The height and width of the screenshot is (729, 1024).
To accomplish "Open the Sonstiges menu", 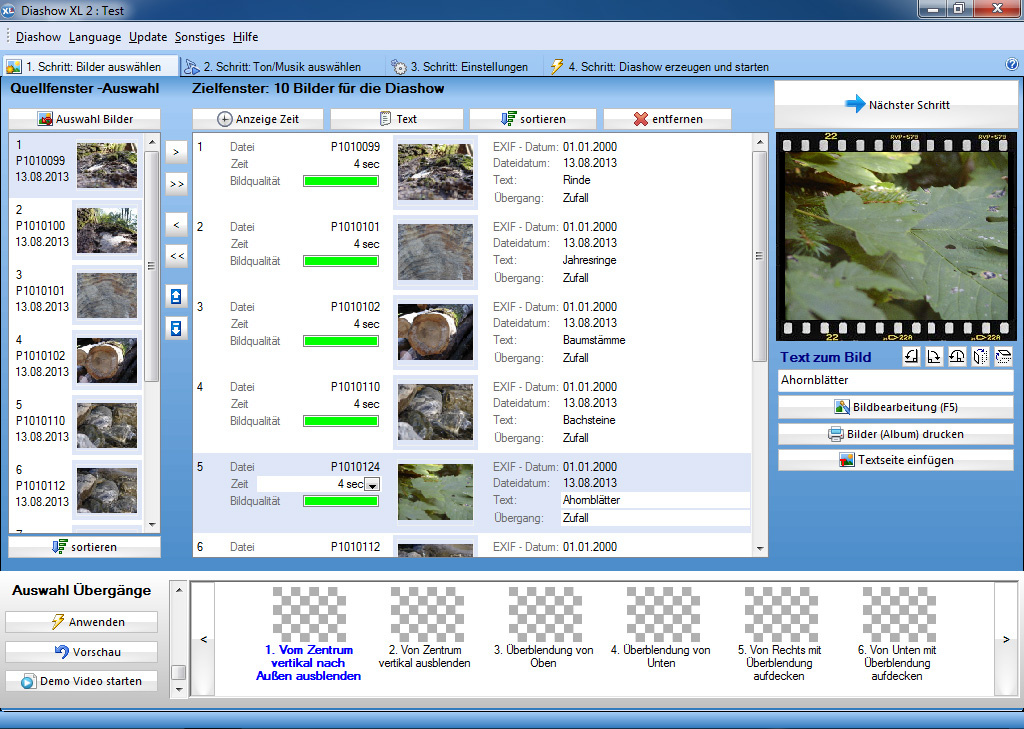I will pyautogui.click(x=200, y=37).
